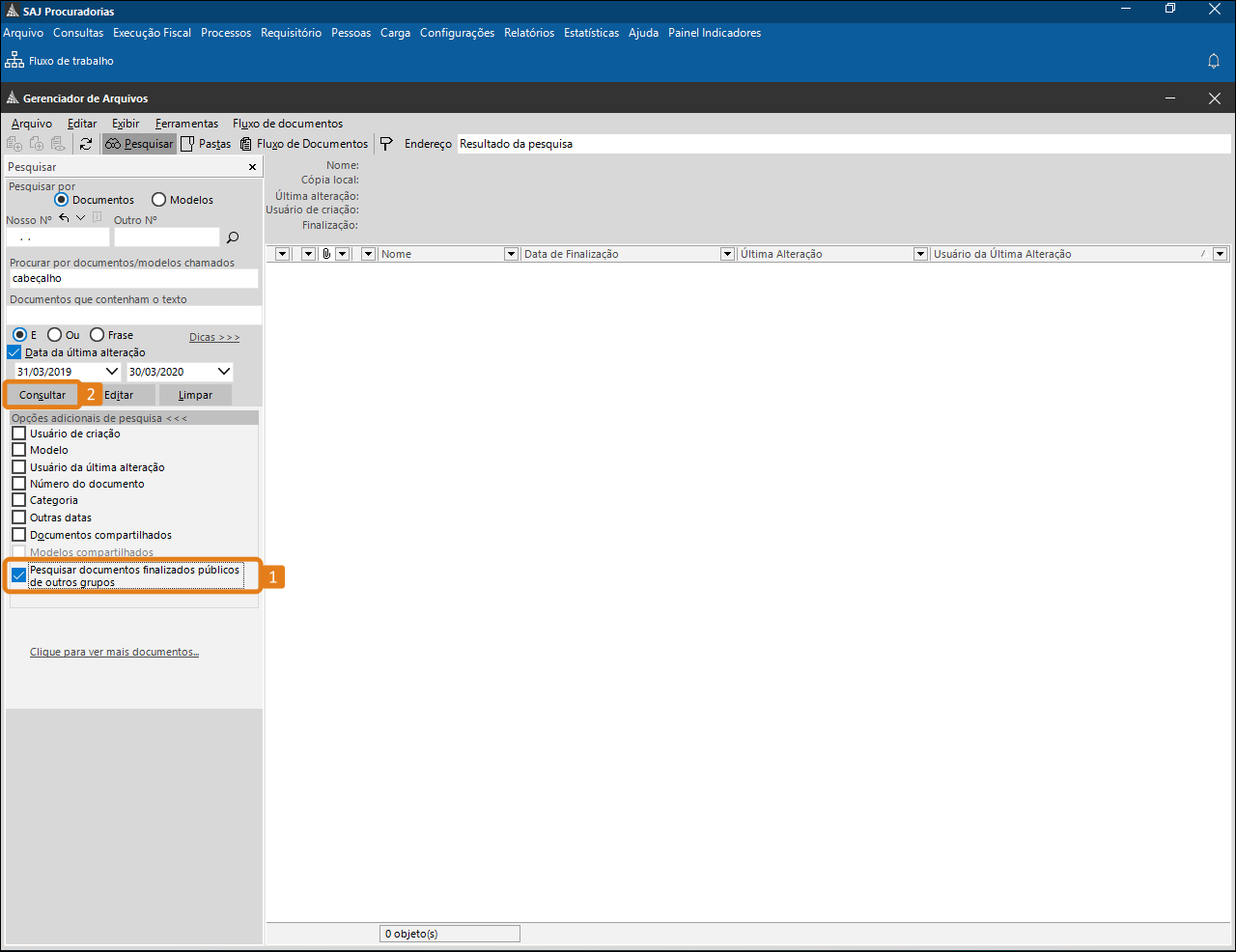Enable the Usuário de criação option
The height and width of the screenshot is (952, 1236).
tap(18, 434)
